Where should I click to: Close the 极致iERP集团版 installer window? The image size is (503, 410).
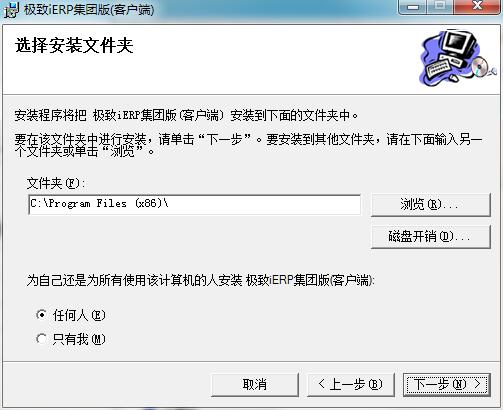click(477, 7)
